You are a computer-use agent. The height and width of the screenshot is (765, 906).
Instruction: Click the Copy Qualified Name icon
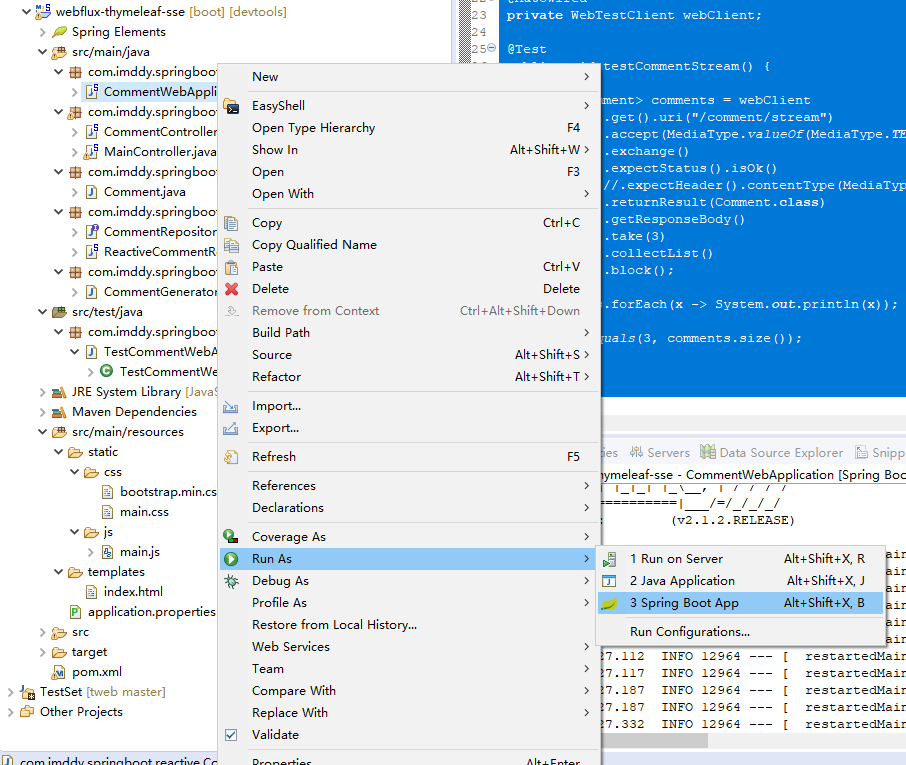231,245
